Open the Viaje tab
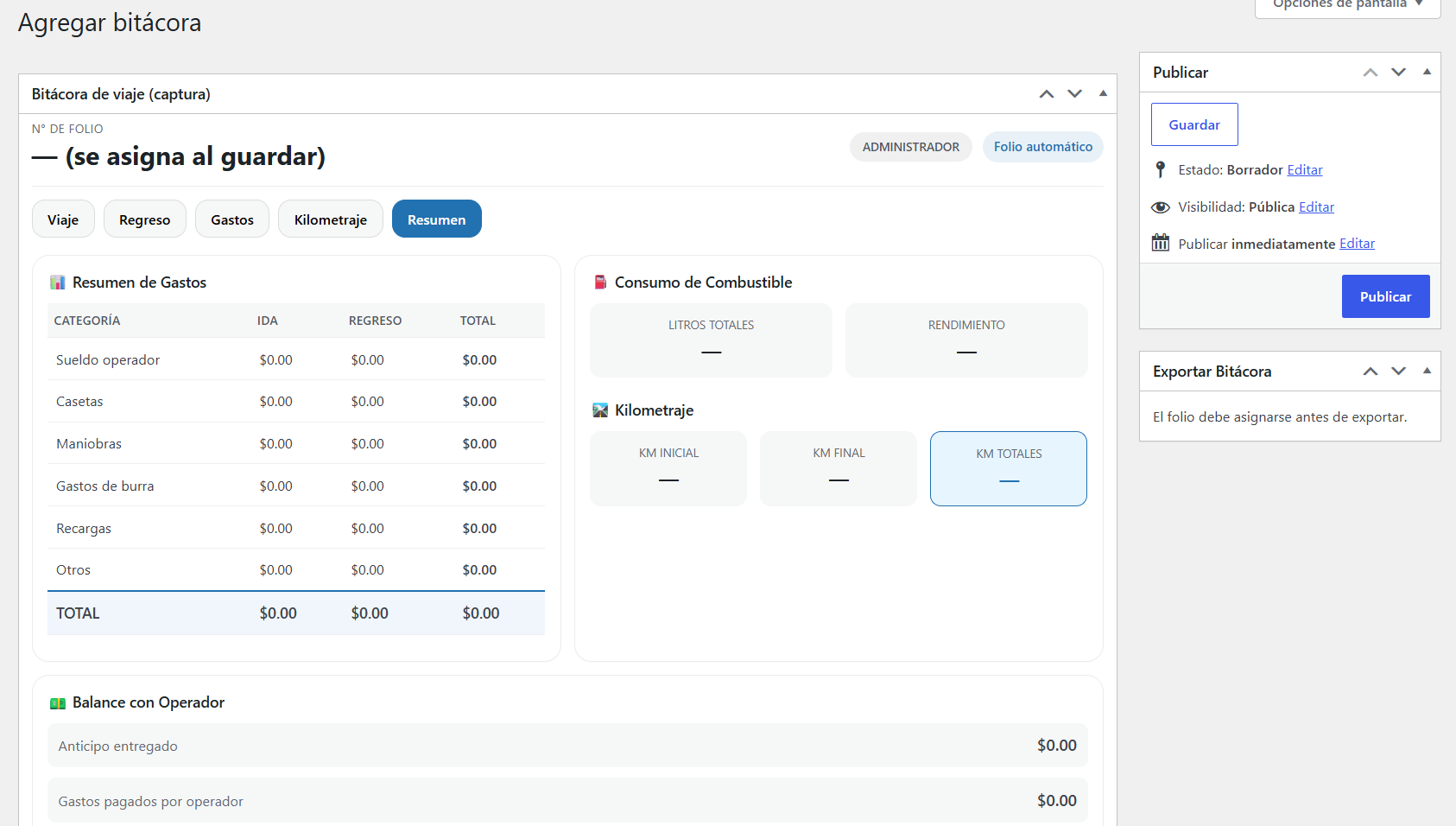Screen dimensions: 1456x826 pyautogui.click(x=63, y=219)
